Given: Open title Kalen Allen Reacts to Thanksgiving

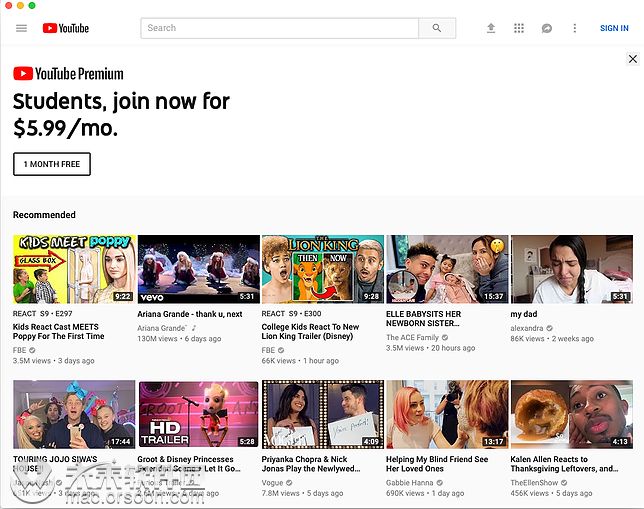Looking at the screenshot, I should click(564, 464).
